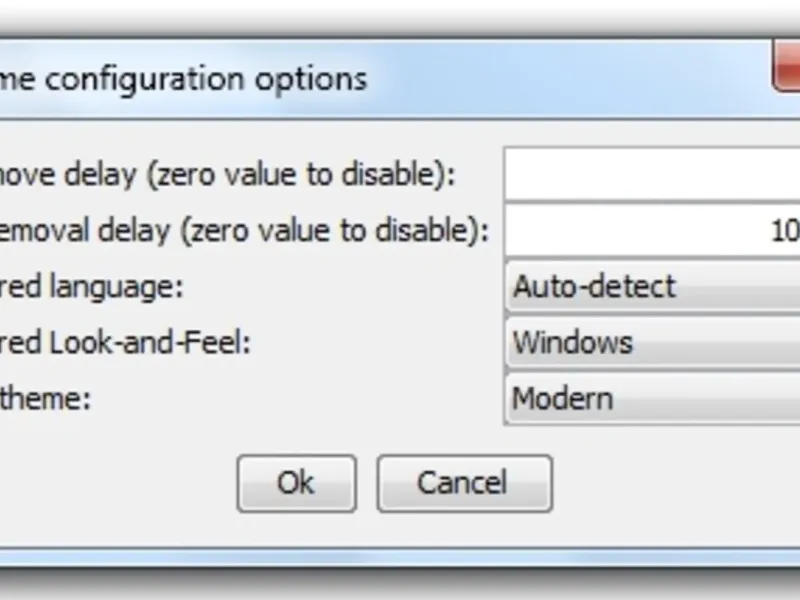Click the theme label
800x600 pixels.
(x=46, y=399)
